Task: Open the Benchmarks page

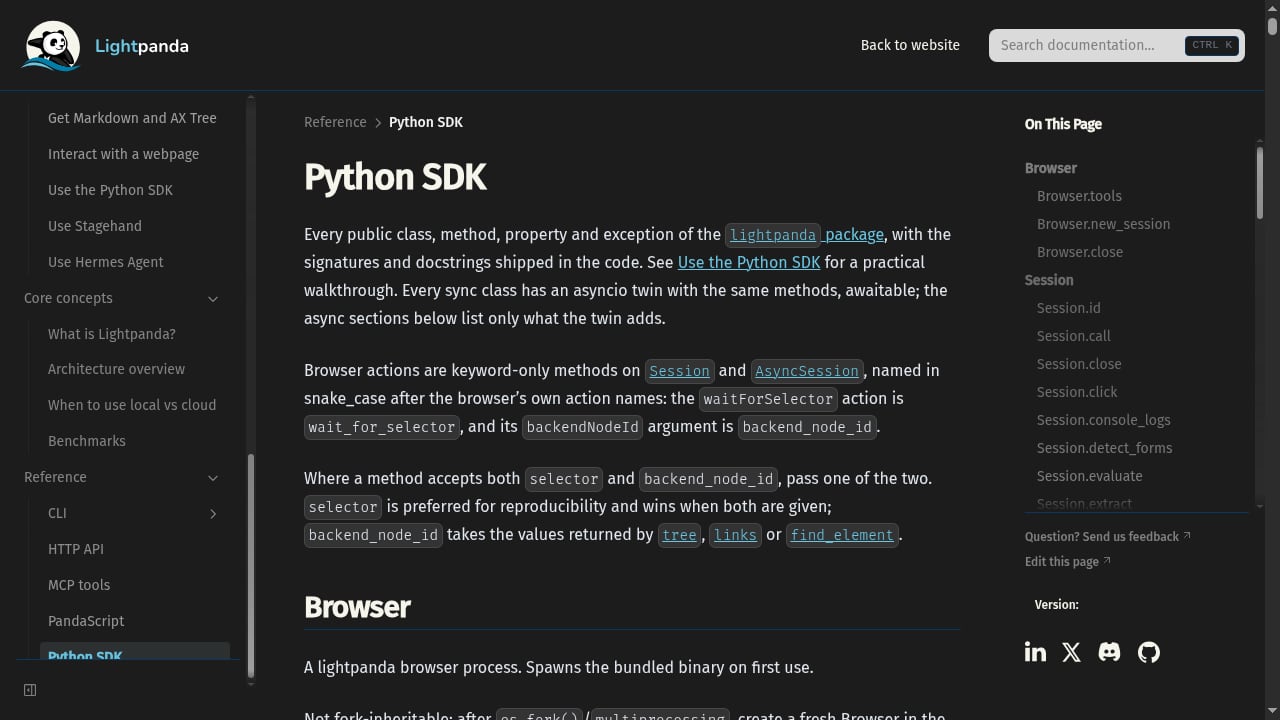Action: [x=87, y=441]
